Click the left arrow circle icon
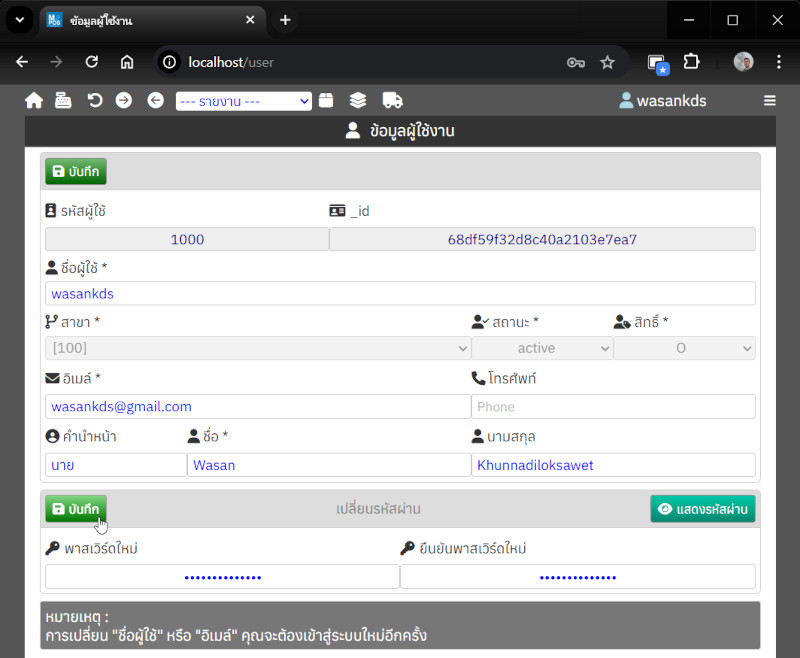This screenshot has width=800, height=658. [155, 100]
